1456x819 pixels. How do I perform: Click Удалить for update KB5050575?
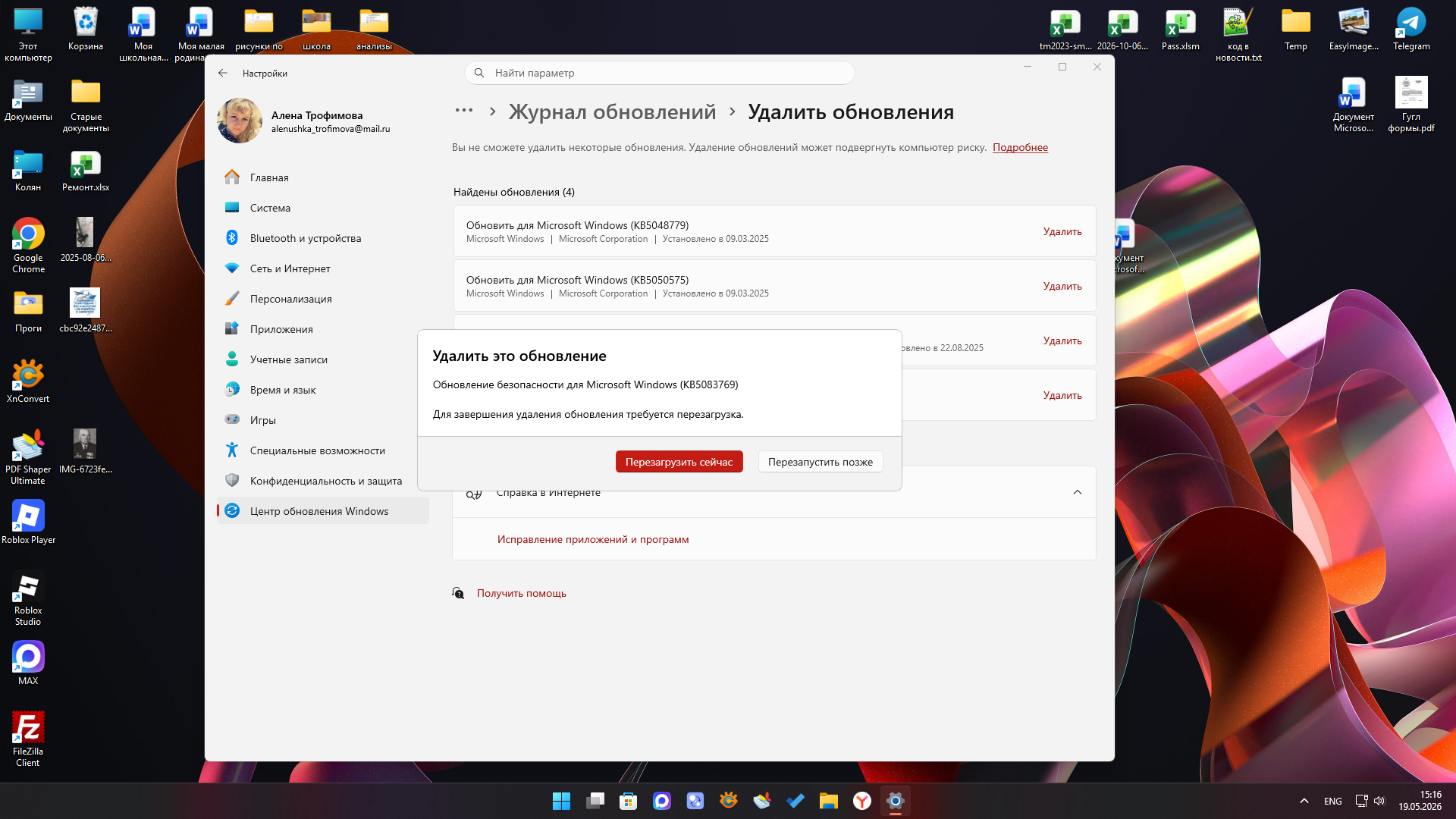[1062, 286]
